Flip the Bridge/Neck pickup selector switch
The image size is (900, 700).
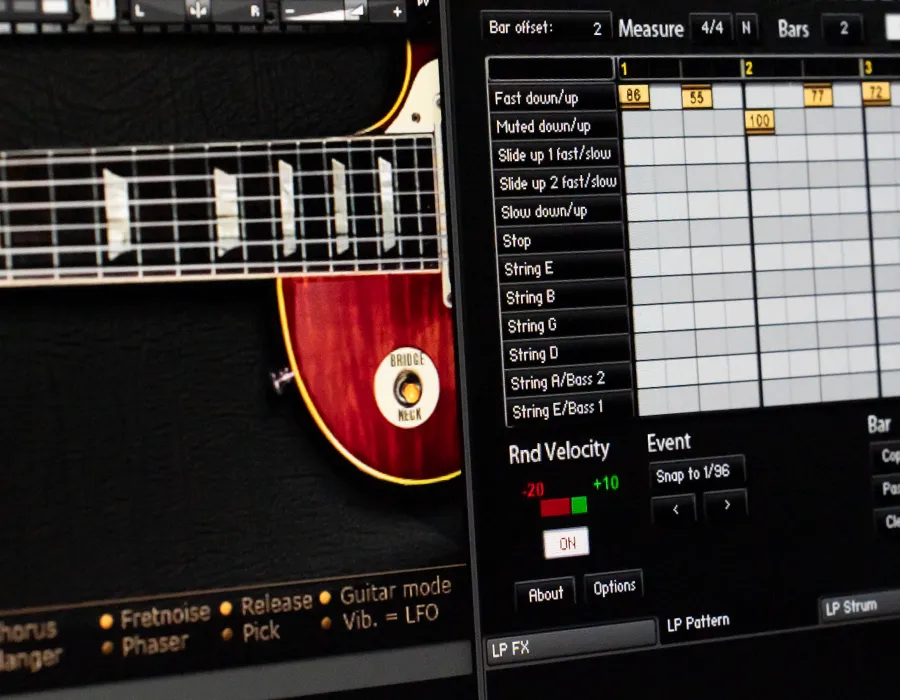(x=407, y=388)
